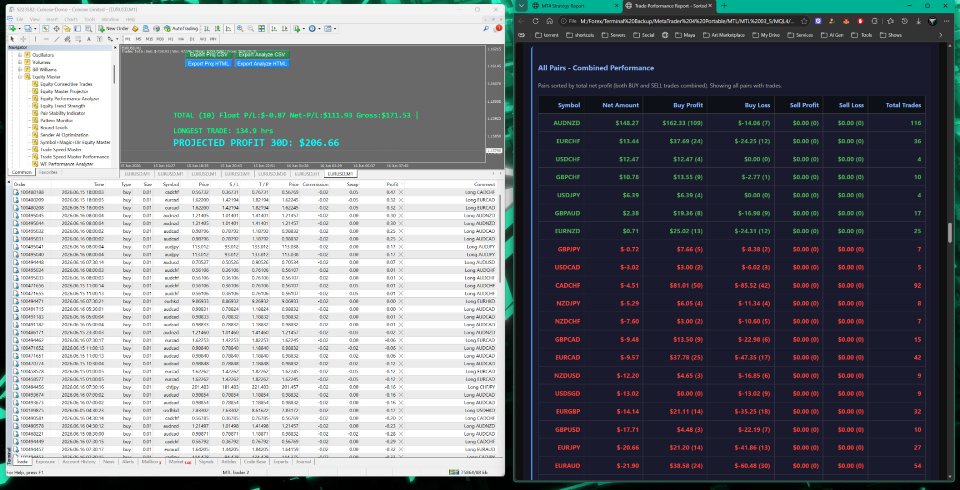Image resolution: width=960 pixels, height=490 pixels.
Task: Select the text label A tool
Action: click(x=89, y=39)
